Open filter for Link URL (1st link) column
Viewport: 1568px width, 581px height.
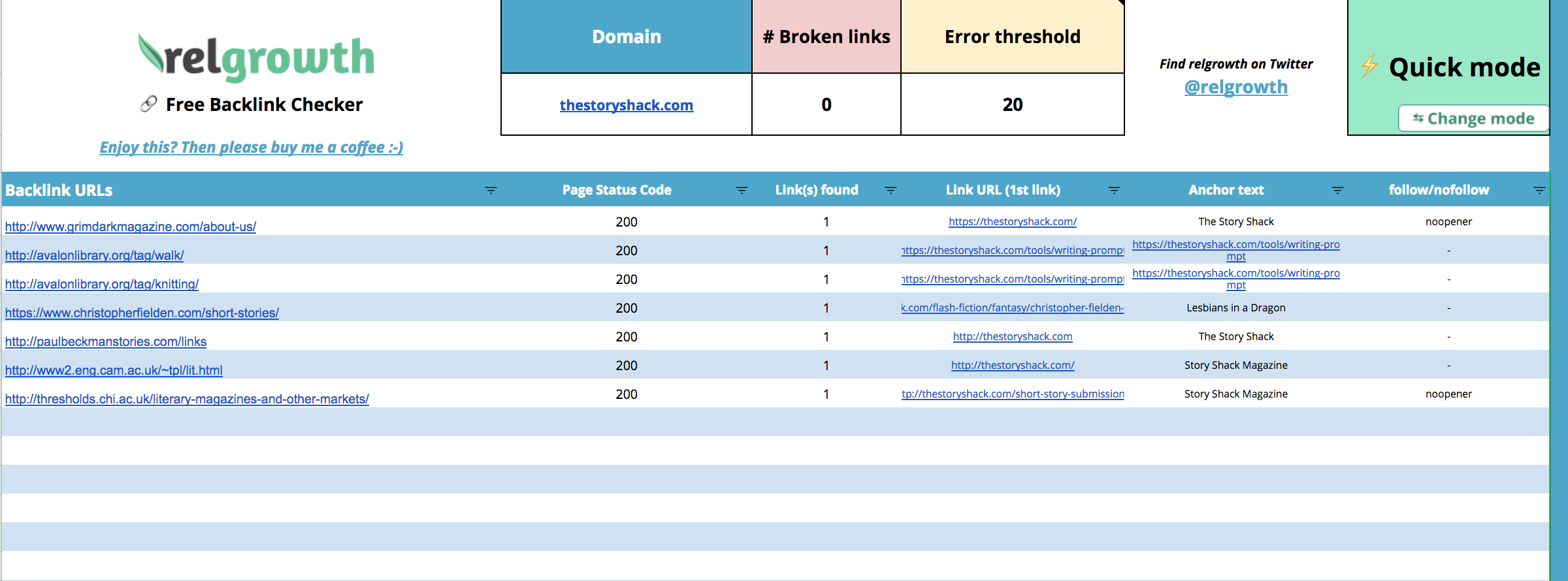tap(1114, 190)
